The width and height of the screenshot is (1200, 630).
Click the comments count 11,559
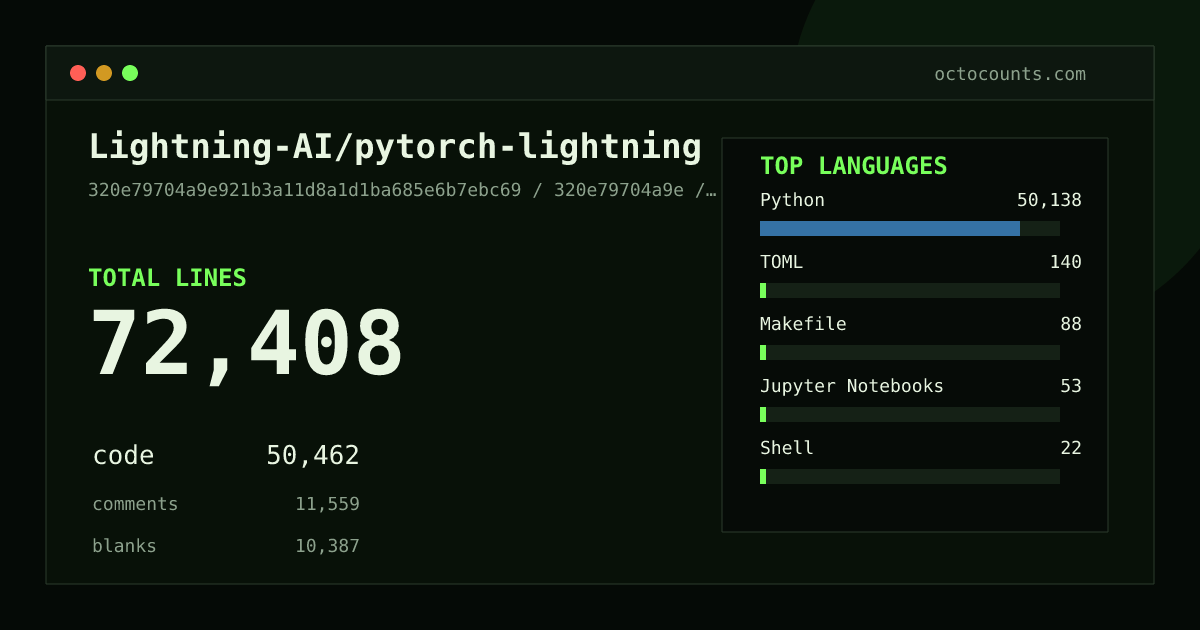[327, 504]
